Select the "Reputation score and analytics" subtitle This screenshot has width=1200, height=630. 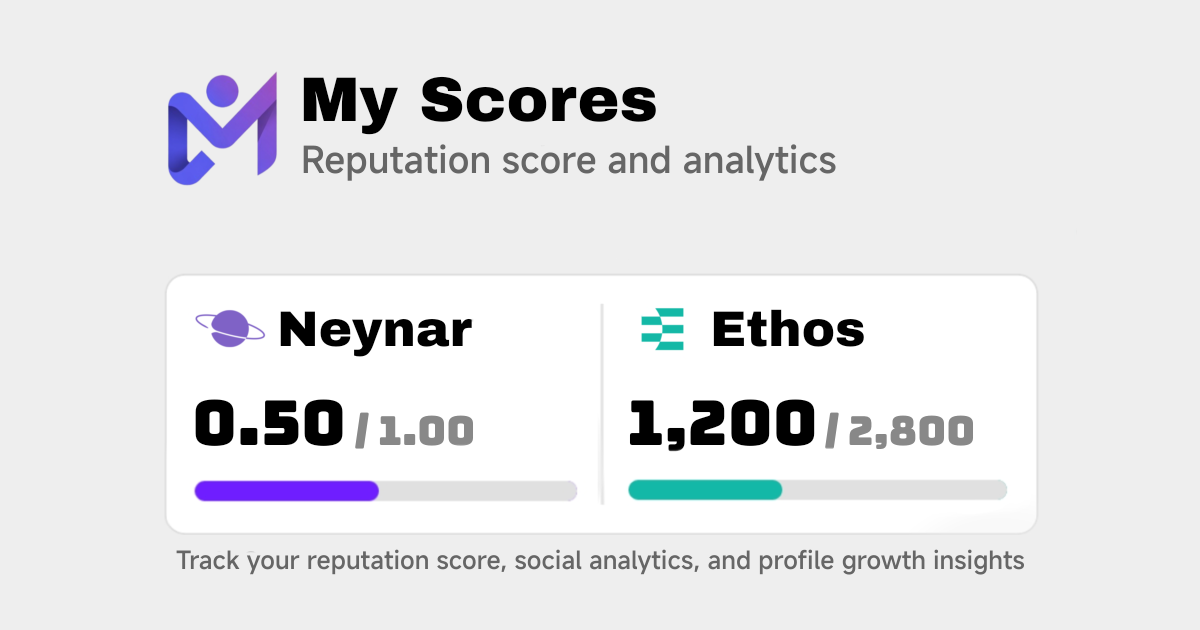tap(568, 160)
